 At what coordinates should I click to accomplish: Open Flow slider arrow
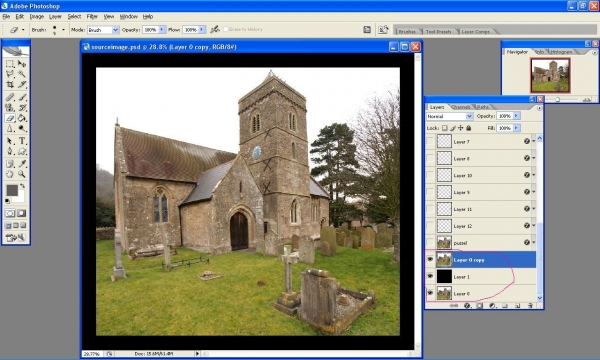tap(202, 29)
